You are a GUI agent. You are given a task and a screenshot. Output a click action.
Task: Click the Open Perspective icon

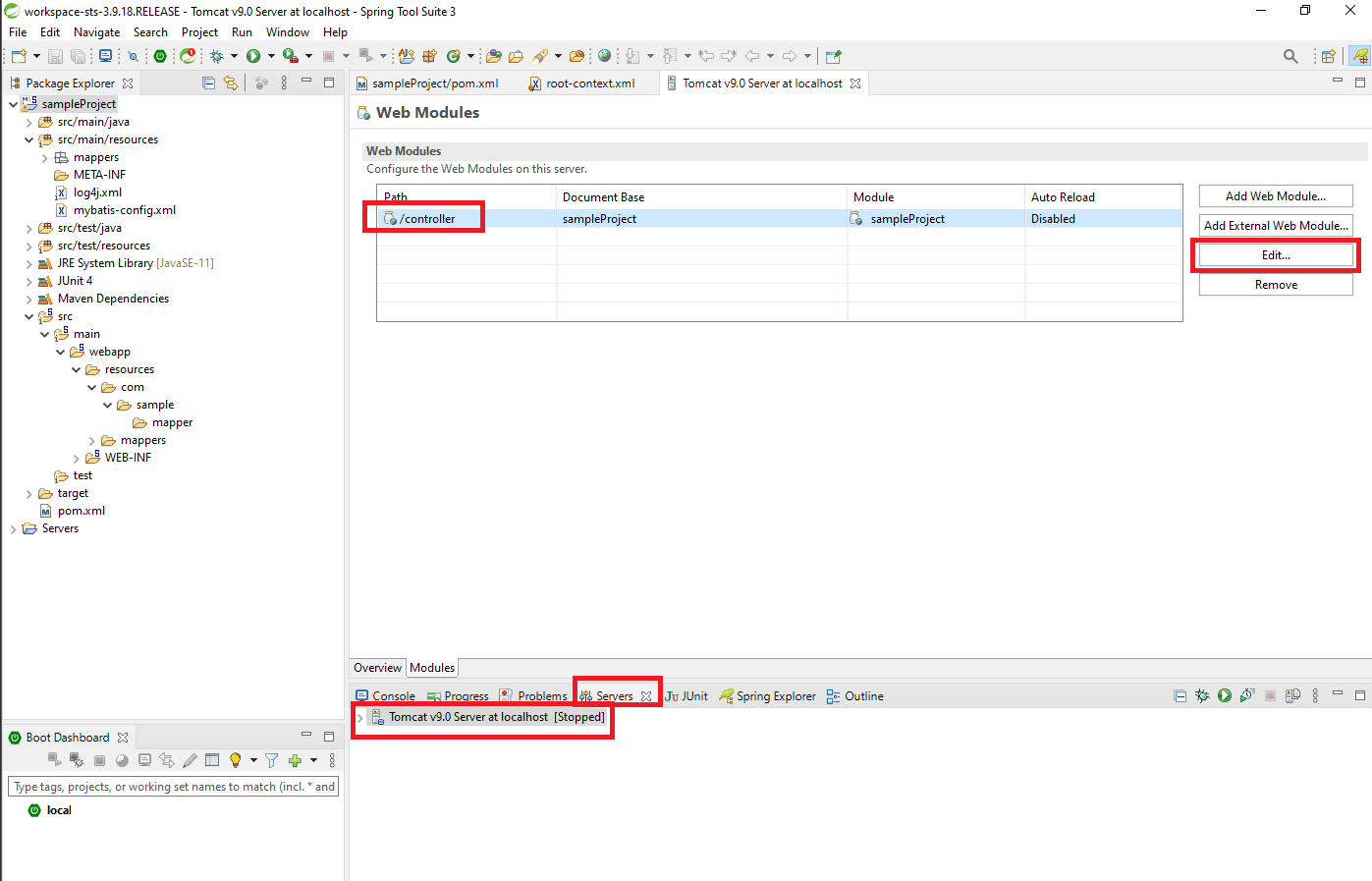[x=1328, y=56]
